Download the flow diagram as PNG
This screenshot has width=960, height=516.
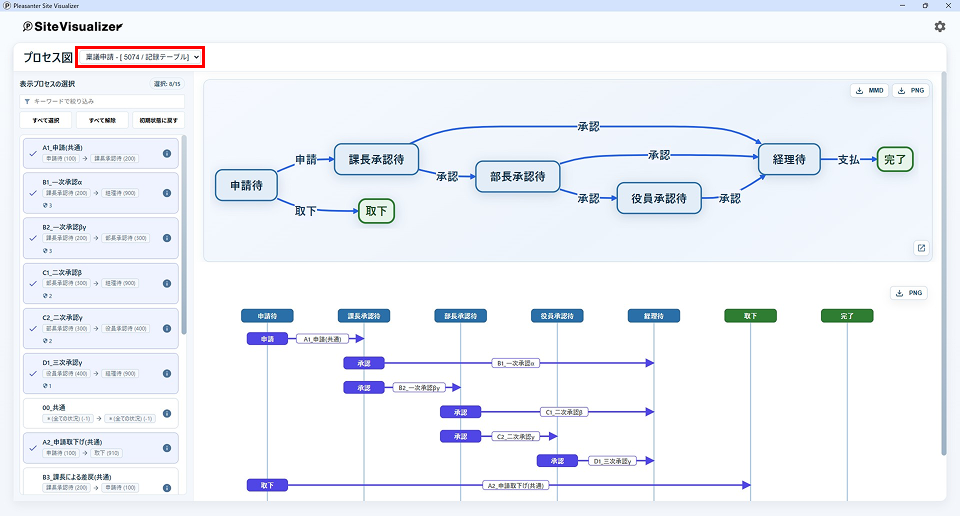click(x=911, y=91)
